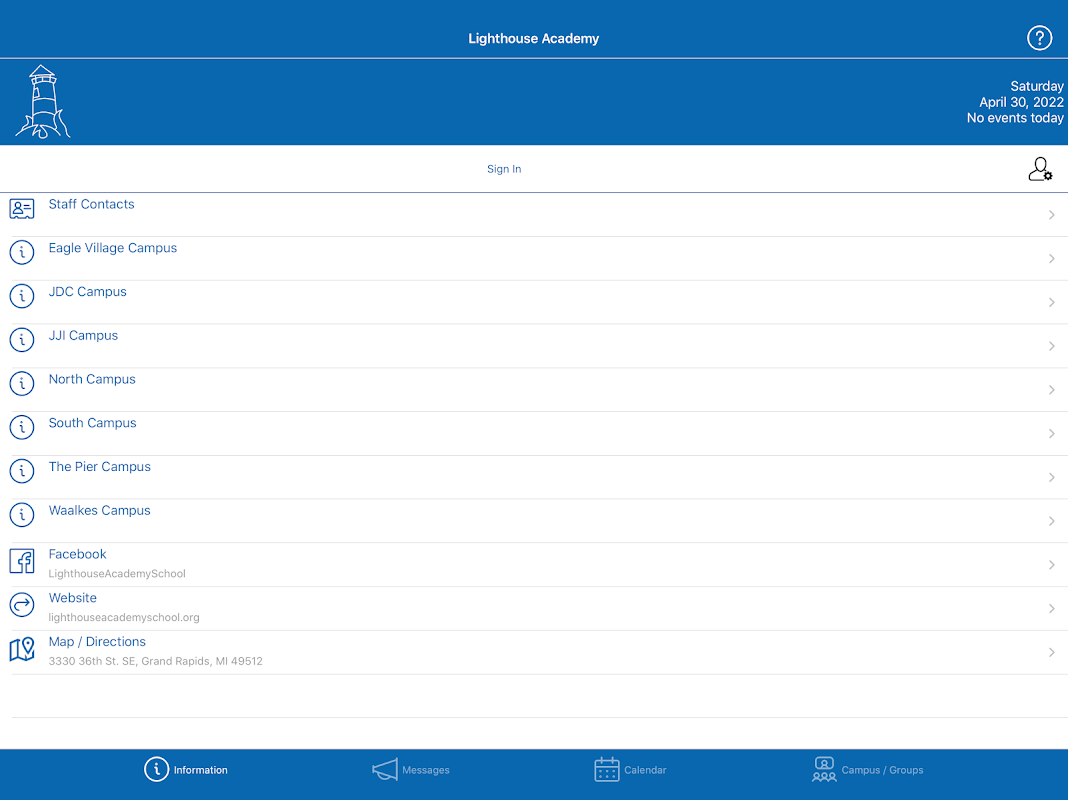The height and width of the screenshot is (800, 1068).
Task: Switch to the Messages tab label
Action: point(426,770)
